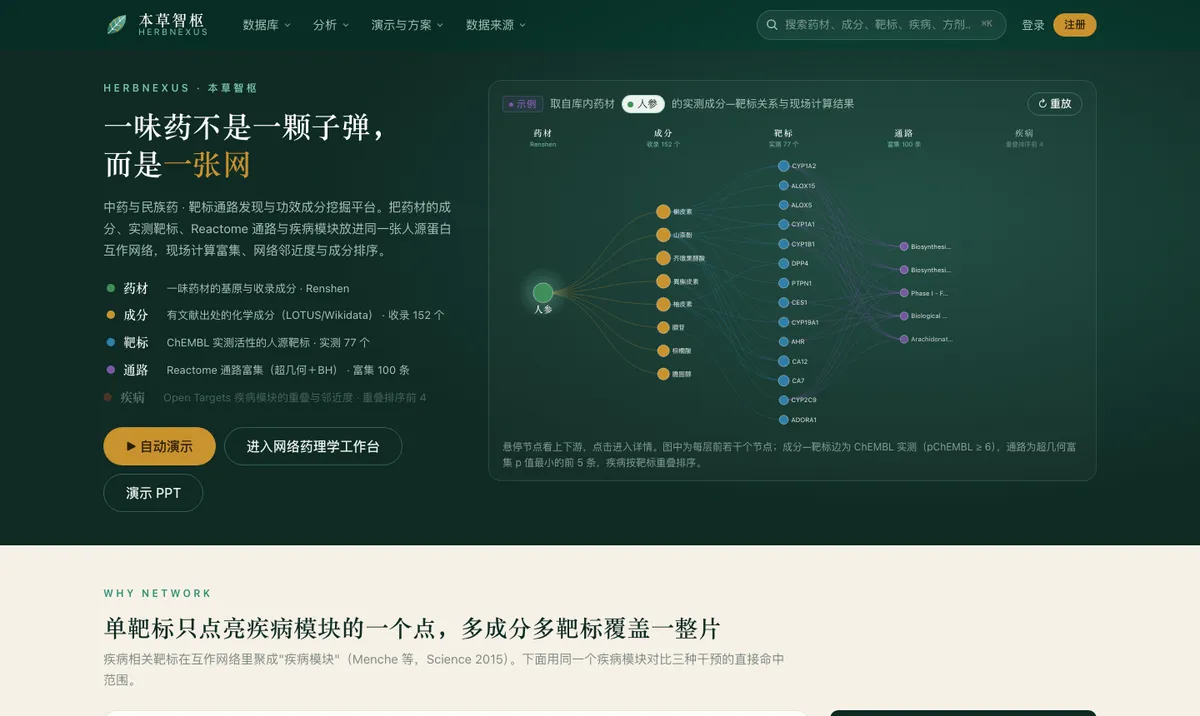The height and width of the screenshot is (716, 1200).
Task: Click the 成分 收录 152 column header
Action: 663,138
